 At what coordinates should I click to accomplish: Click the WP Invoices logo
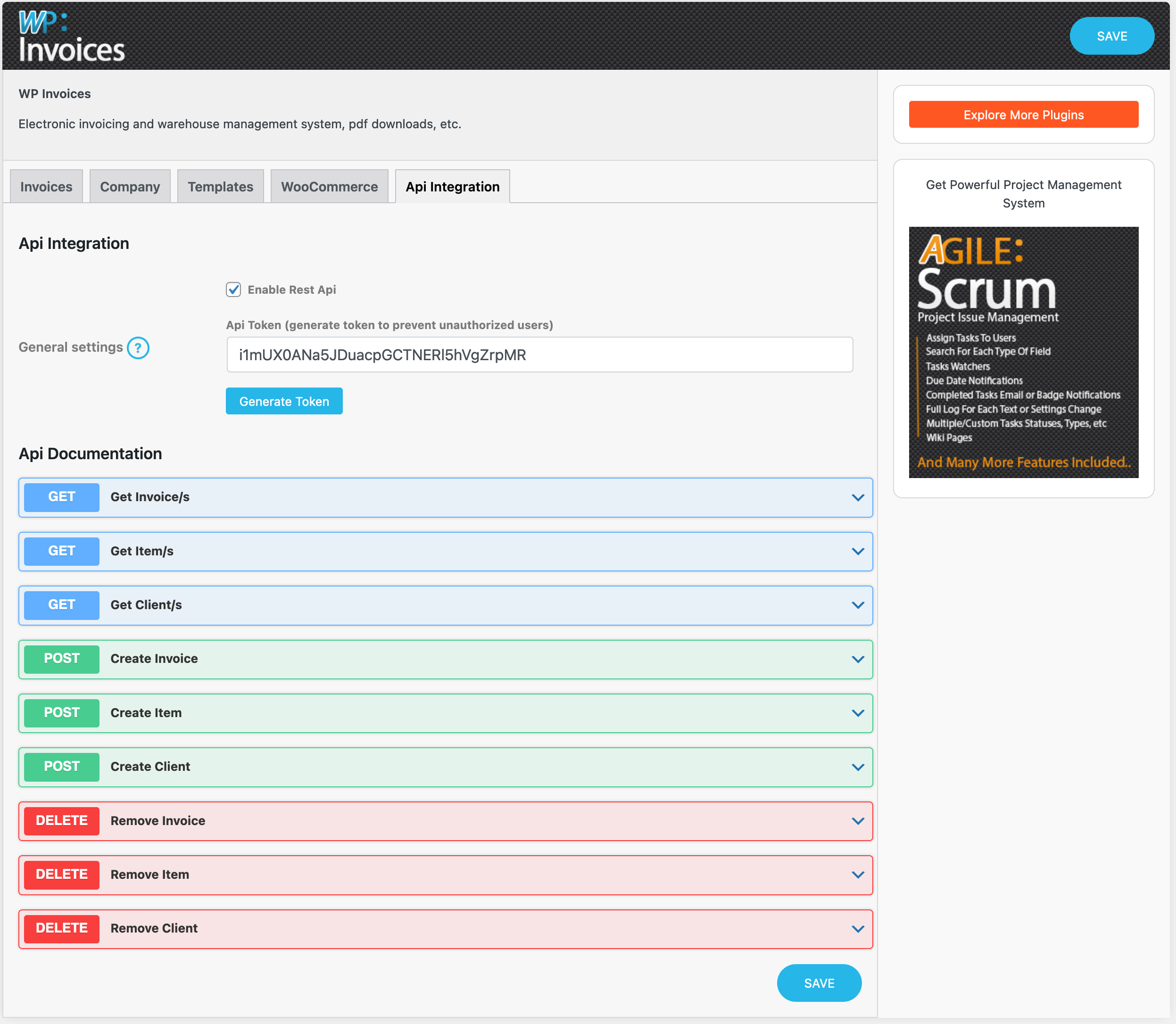(71, 35)
